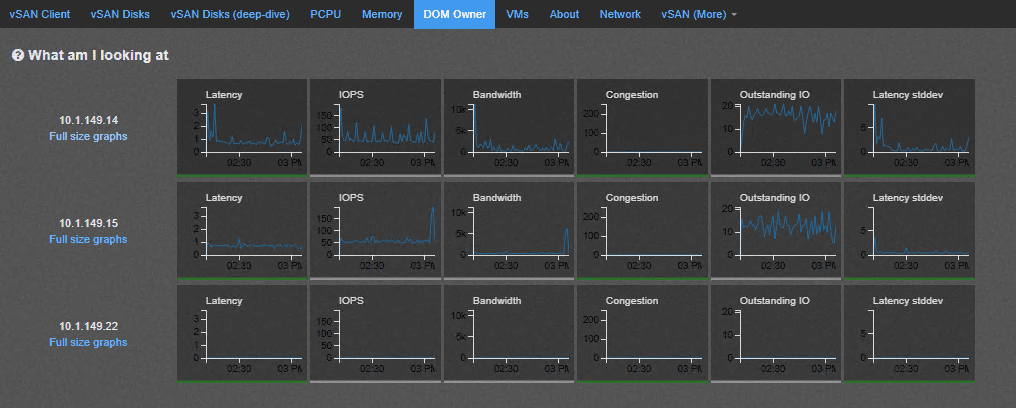Screen dimensions: 1016x408
Task: Switch to the About tab
Action: (564, 14)
